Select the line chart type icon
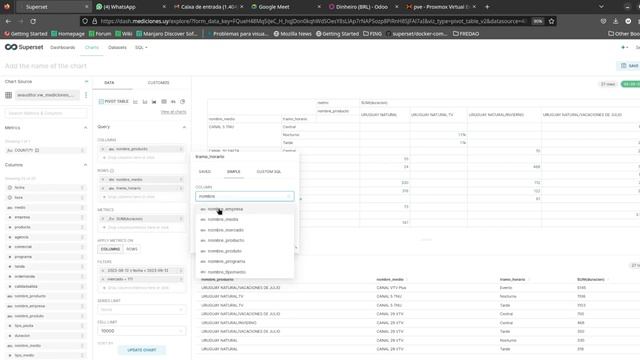This screenshot has width=640, height=360. click(x=135, y=102)
